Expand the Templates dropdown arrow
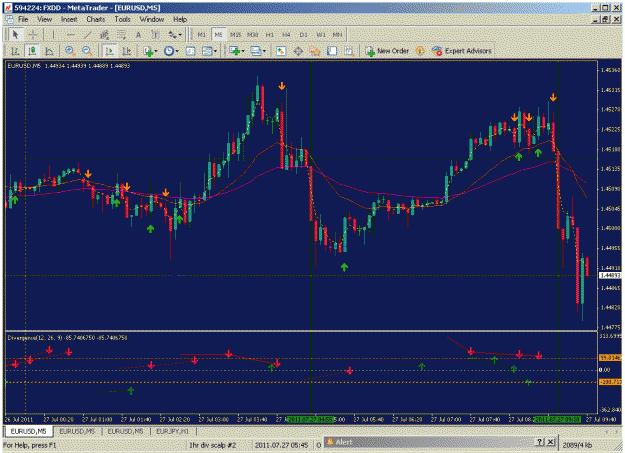 215,51
